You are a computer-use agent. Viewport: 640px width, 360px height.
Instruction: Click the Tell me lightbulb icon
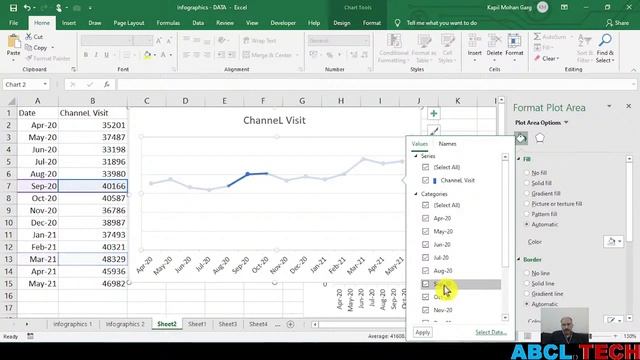pyautogui.click(x=397, y=23)
